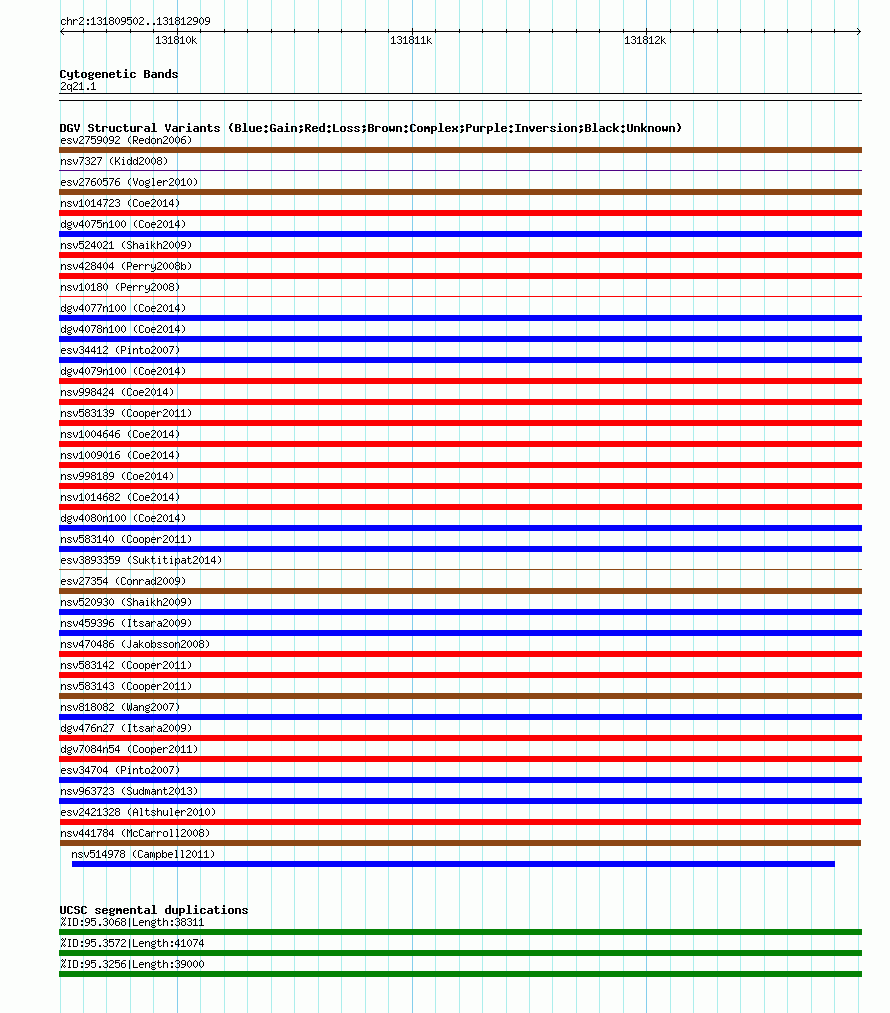This screenshot has height=1013, width=890.
Task: Select esv2421328 (Altshuler2010) label
Action: click(x=138, y=812)
